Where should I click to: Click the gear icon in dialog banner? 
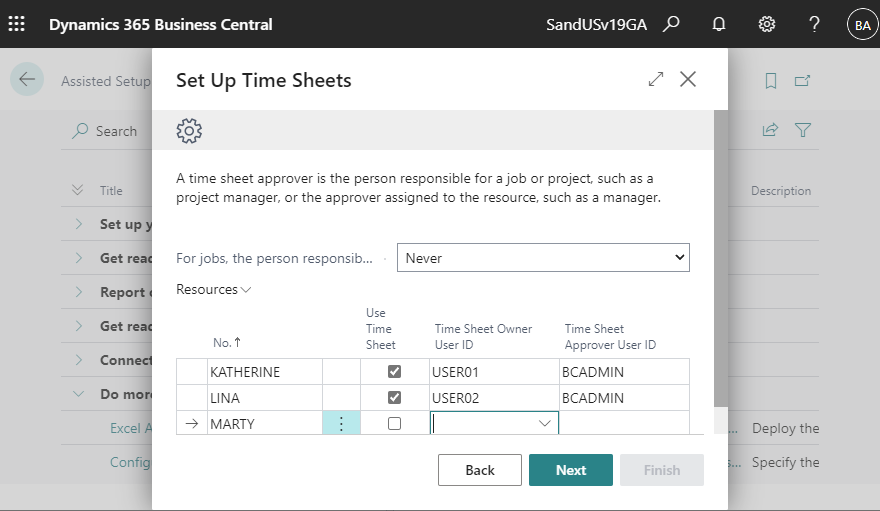click(x=189, y=131)
